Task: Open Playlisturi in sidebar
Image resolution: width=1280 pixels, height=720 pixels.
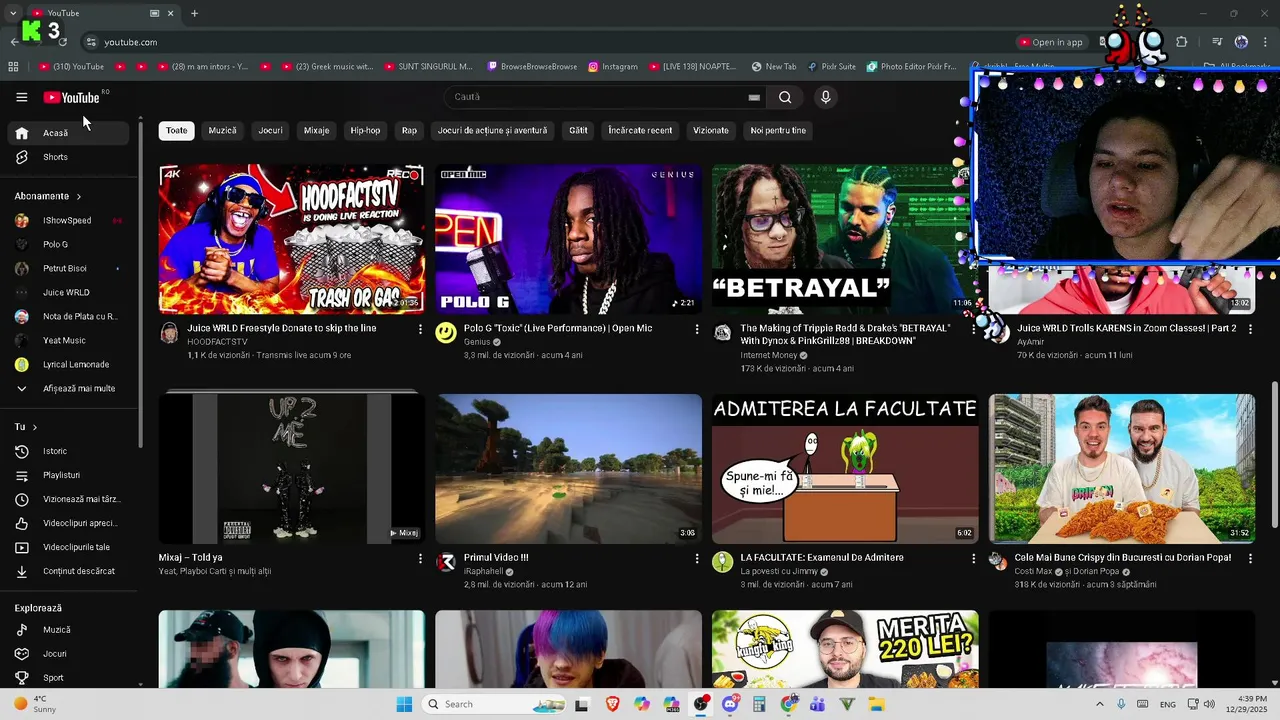Action: (70, 475)
